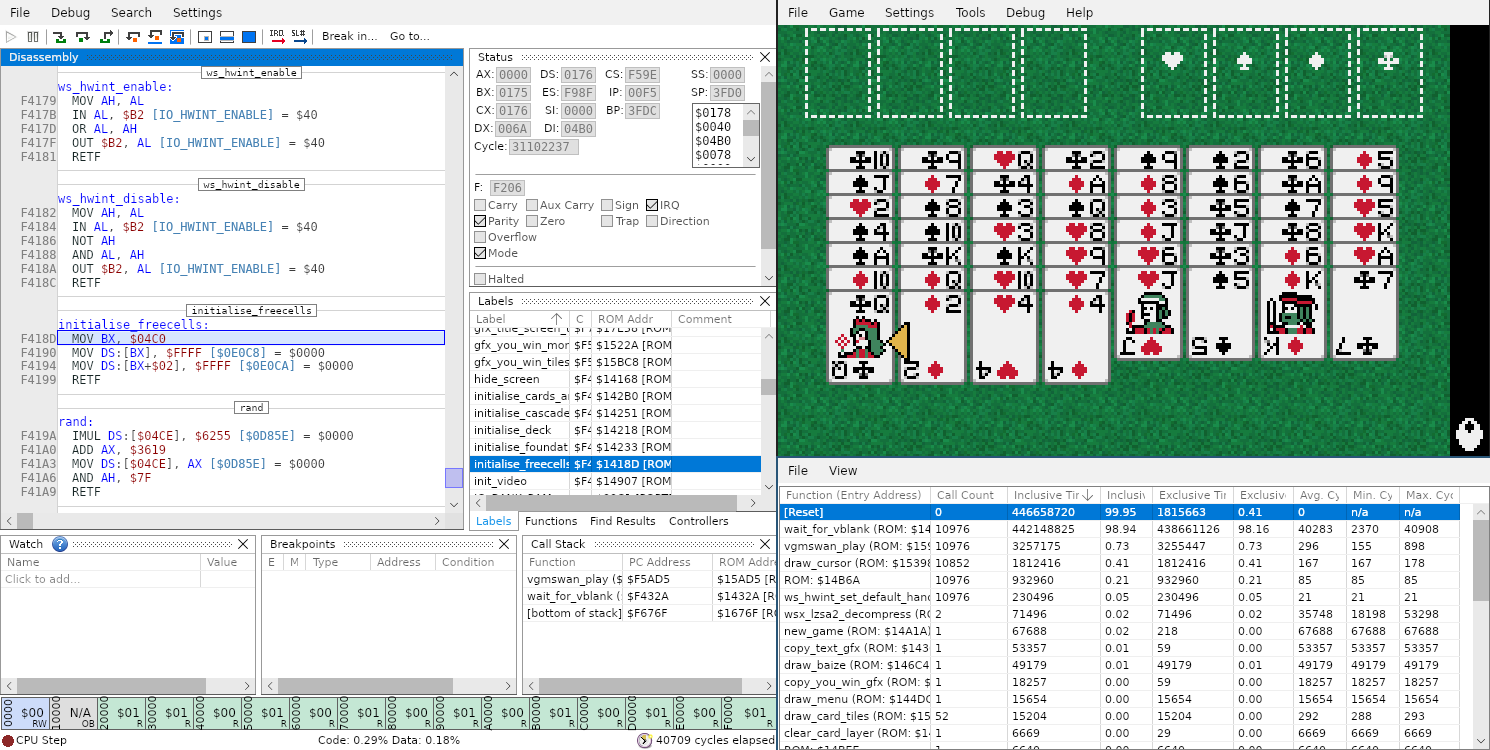Click the green Step Into icon

point(59,37)
